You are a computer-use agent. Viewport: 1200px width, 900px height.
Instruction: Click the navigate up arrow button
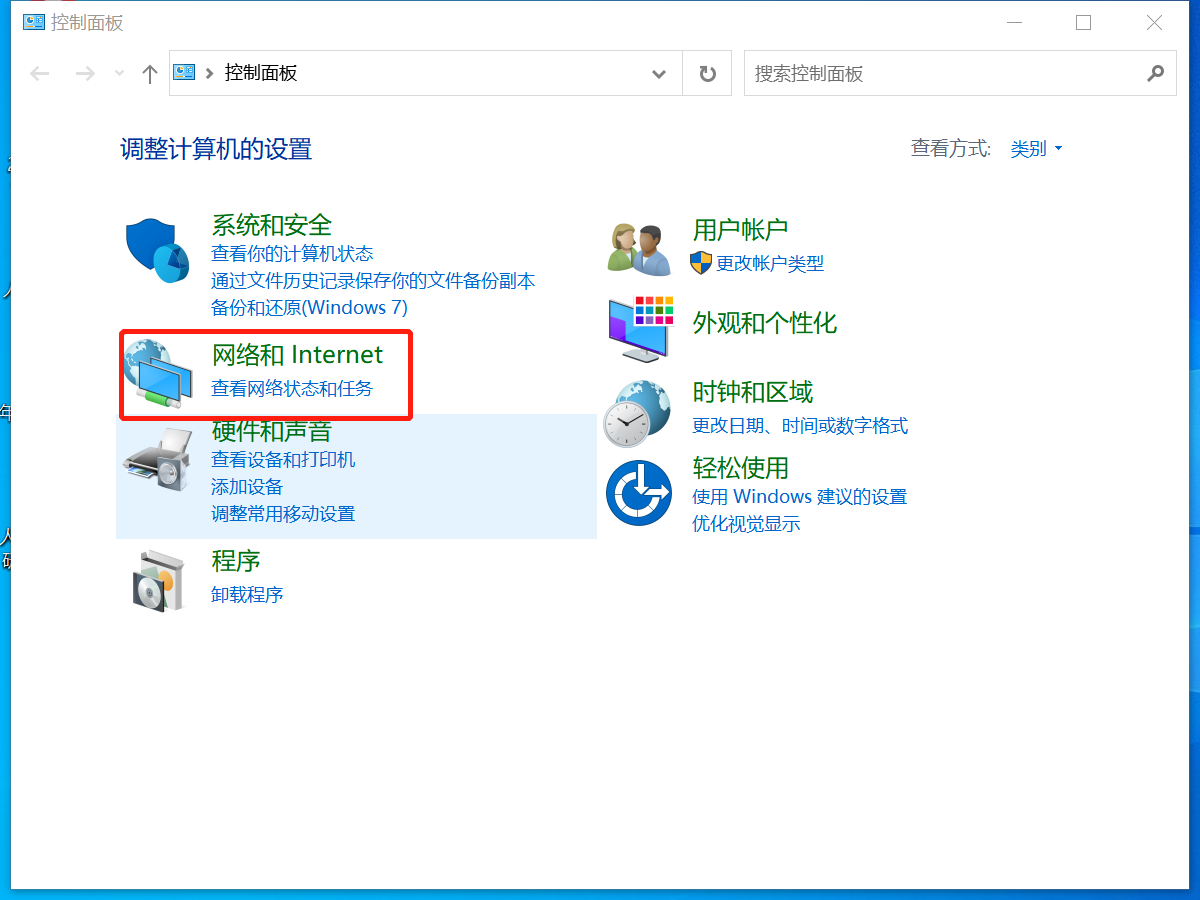click(149, 71)
